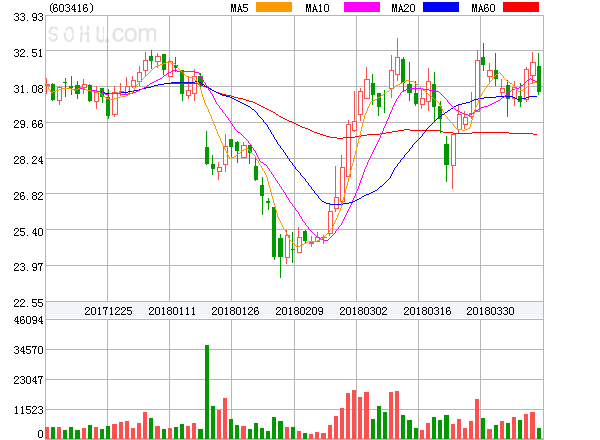Click the 29.66 price axis label
This screenshot has width=600, height=440.
28,124
